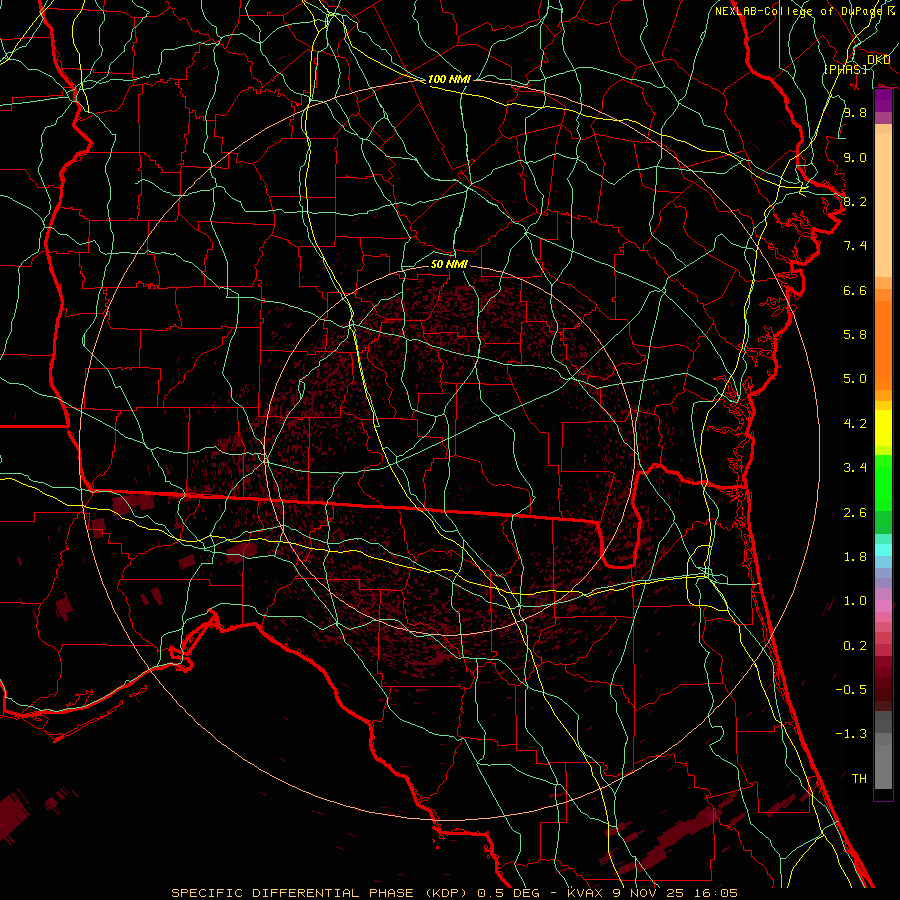Click the 9.8 value label on the legend
Viewport: 900px width, 900px height.
(854, 113)
